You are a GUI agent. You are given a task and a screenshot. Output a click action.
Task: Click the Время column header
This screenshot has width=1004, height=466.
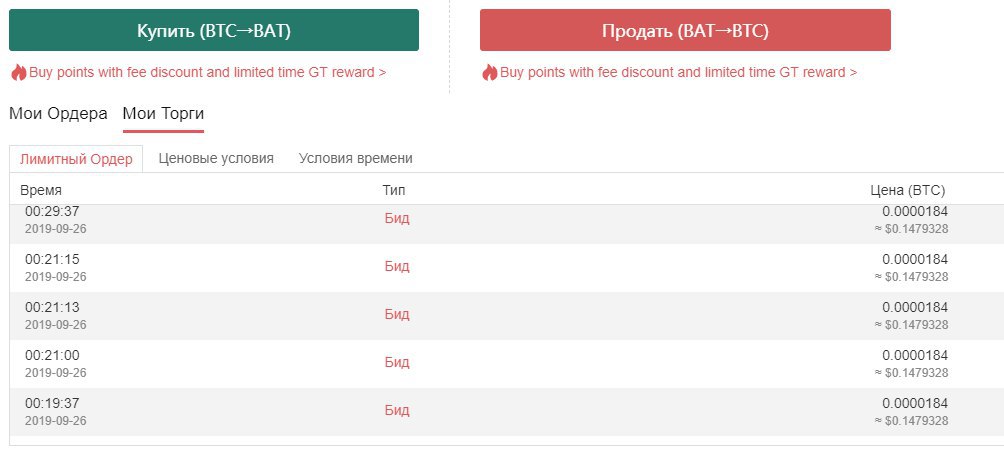(40, 190)
